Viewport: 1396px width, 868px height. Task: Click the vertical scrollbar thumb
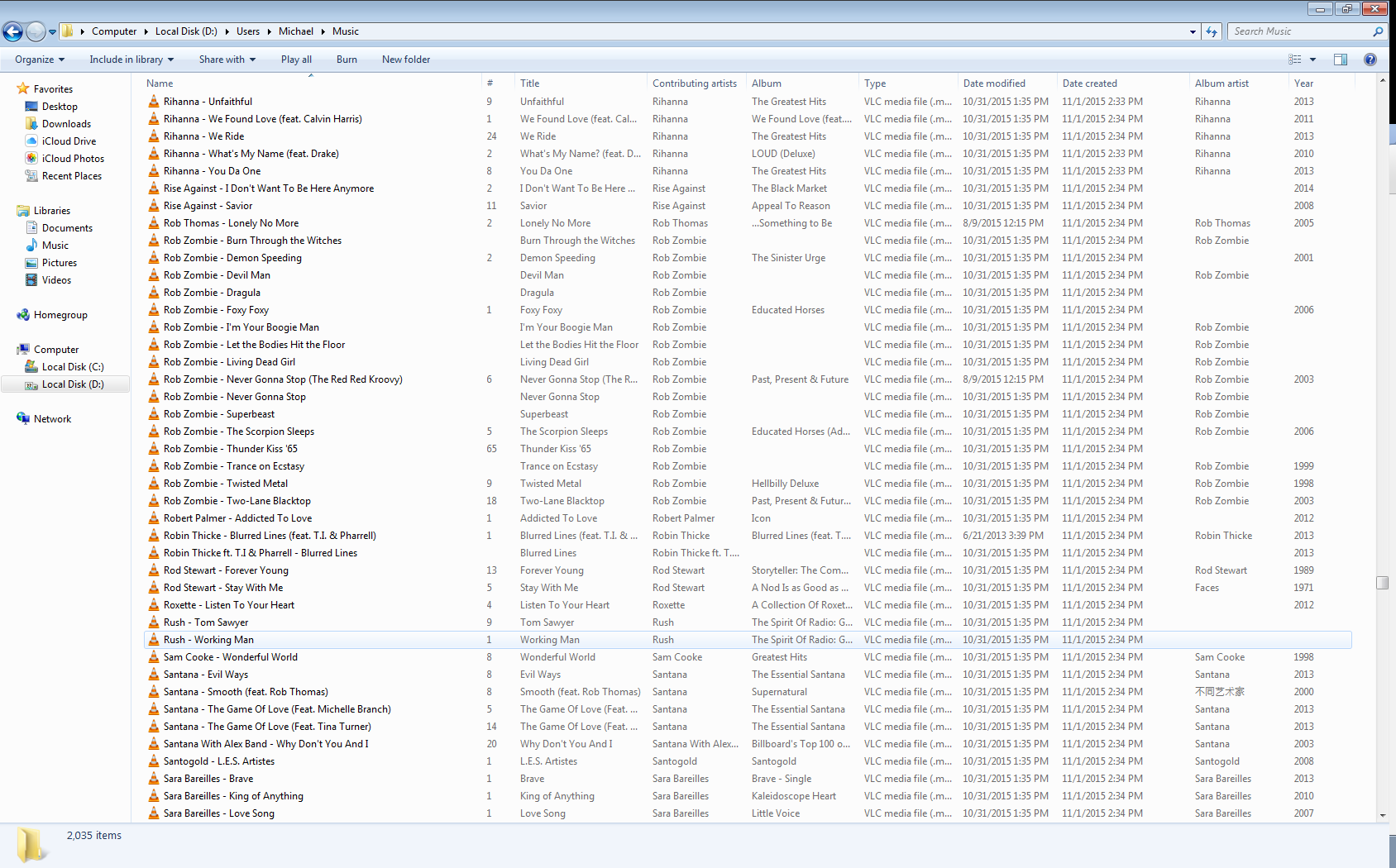[x=1382, y=583]
